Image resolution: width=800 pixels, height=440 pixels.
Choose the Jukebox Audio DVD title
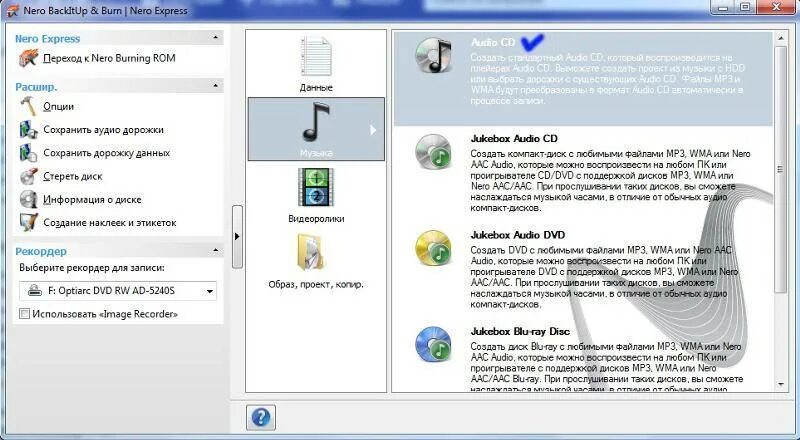click(517, 235)
